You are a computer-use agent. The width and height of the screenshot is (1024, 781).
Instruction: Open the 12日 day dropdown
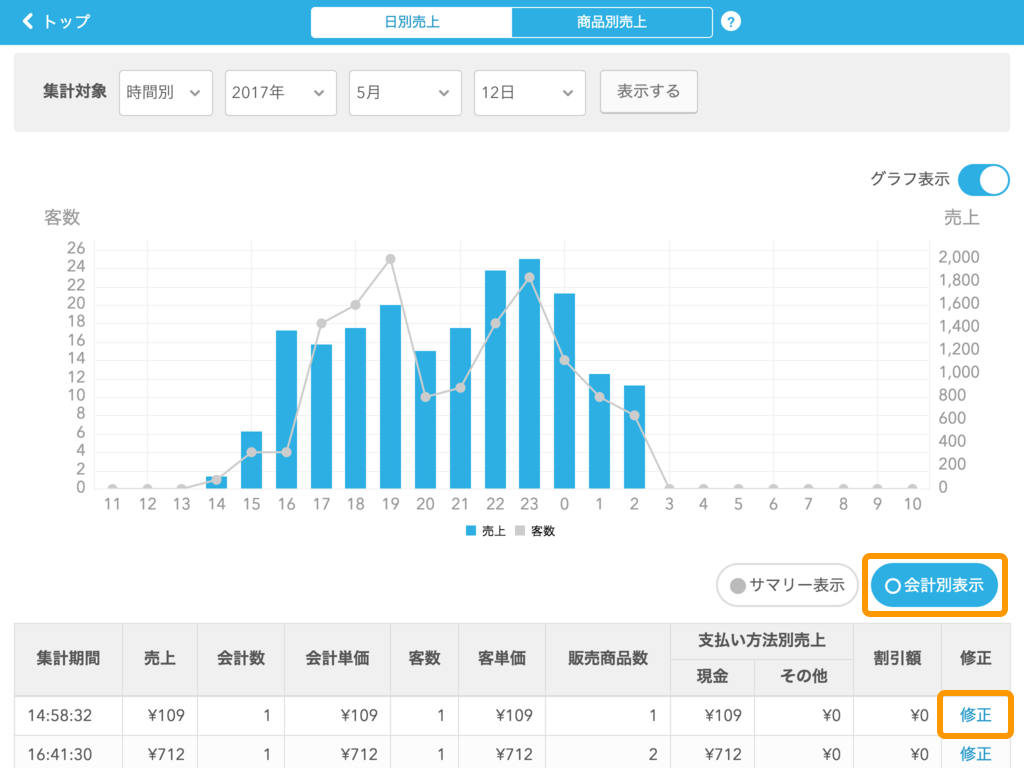click(530, 93)
